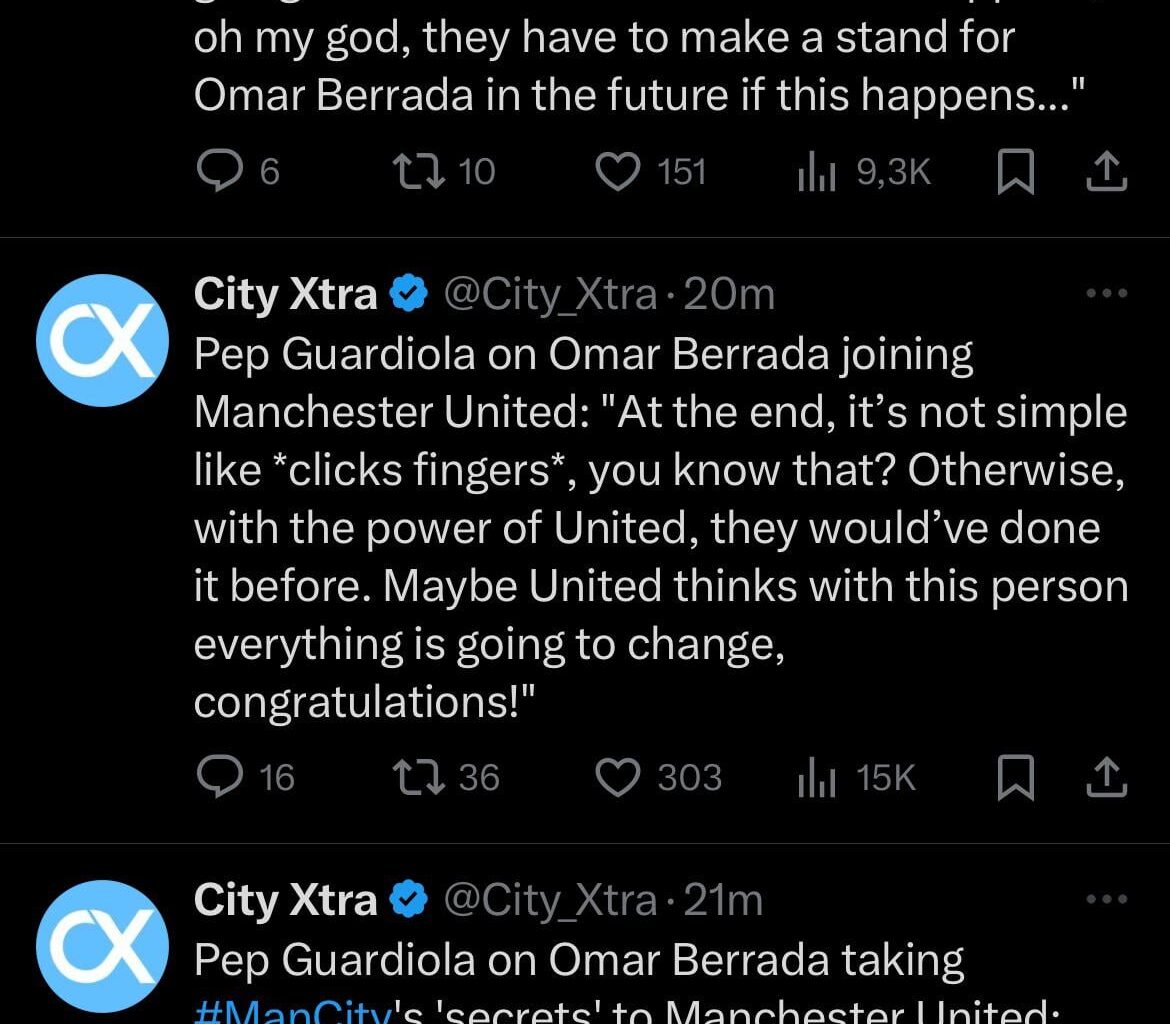Click the reply icon showing 6 comments
Viewport: 1170px width, 1024px height.
coord(220,171)
